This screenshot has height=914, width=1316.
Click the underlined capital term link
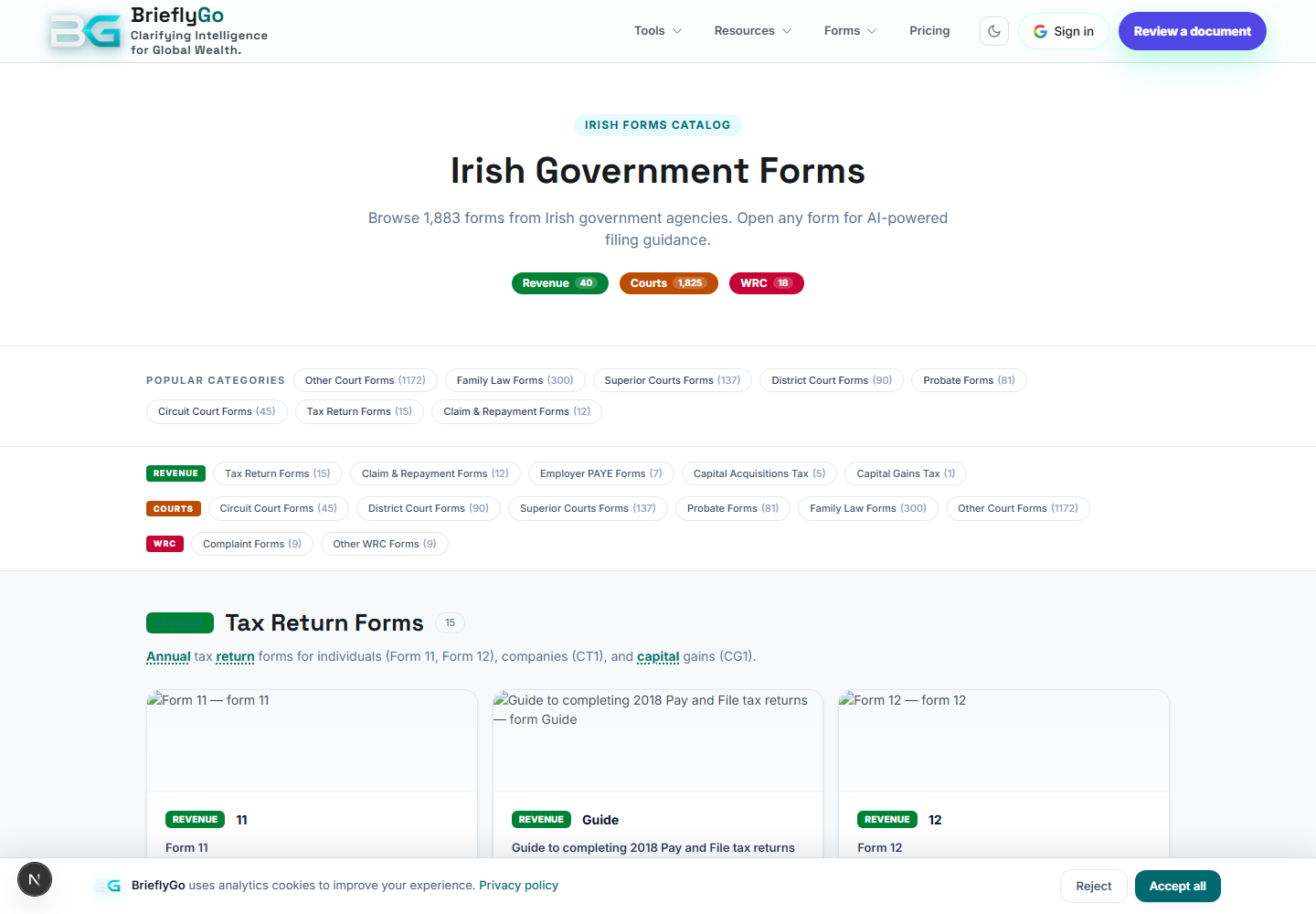(658, 656)
